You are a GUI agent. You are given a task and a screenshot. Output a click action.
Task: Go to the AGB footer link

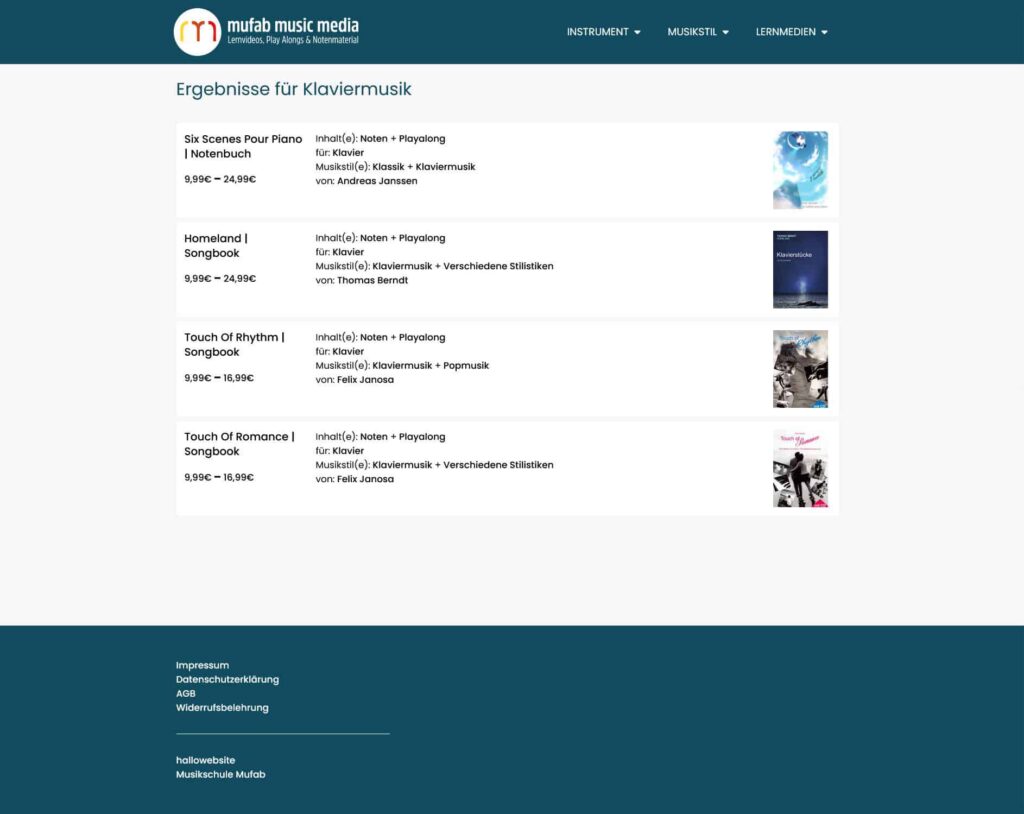point(186,693)
